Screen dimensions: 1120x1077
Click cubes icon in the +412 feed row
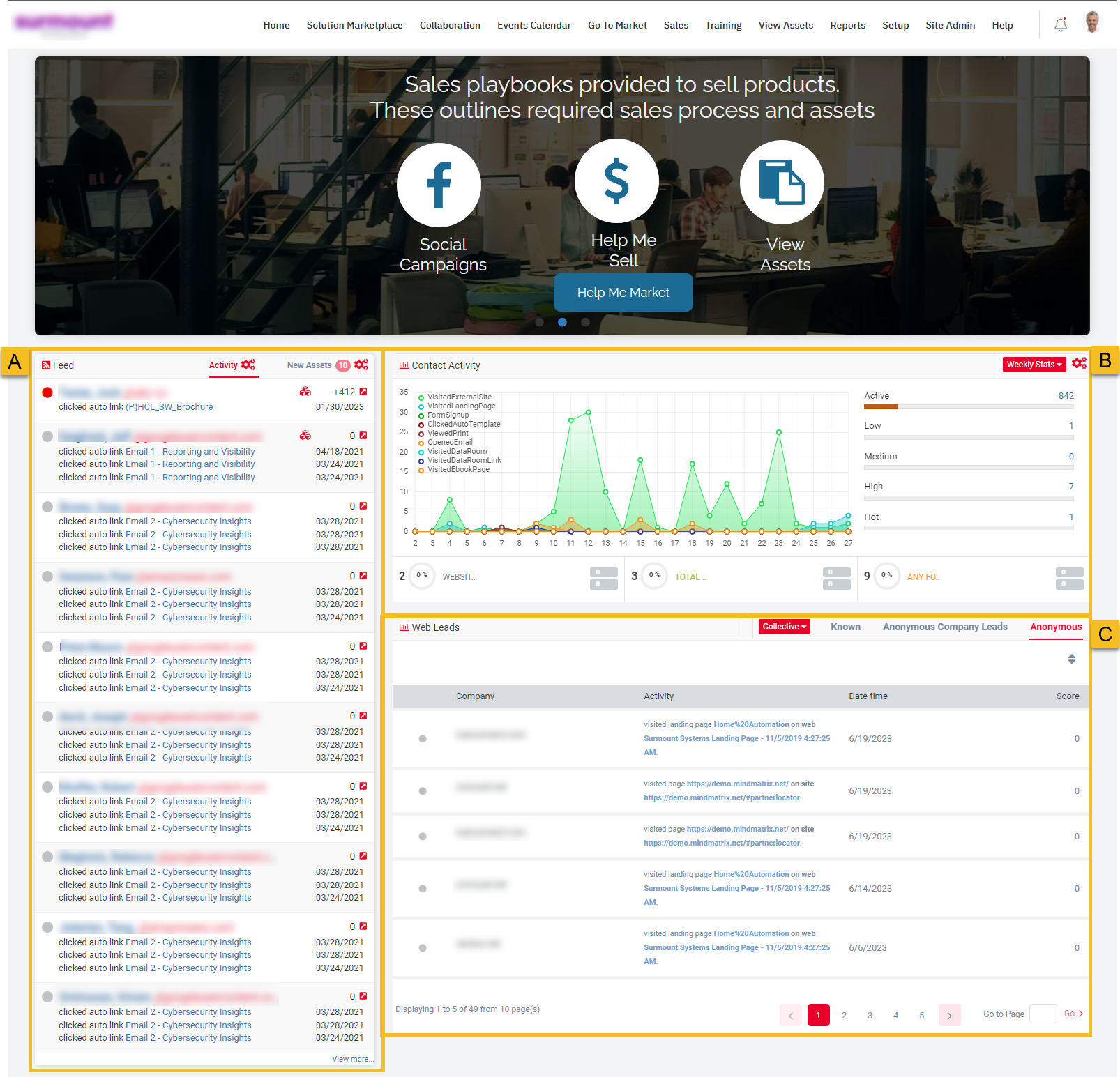305,392
